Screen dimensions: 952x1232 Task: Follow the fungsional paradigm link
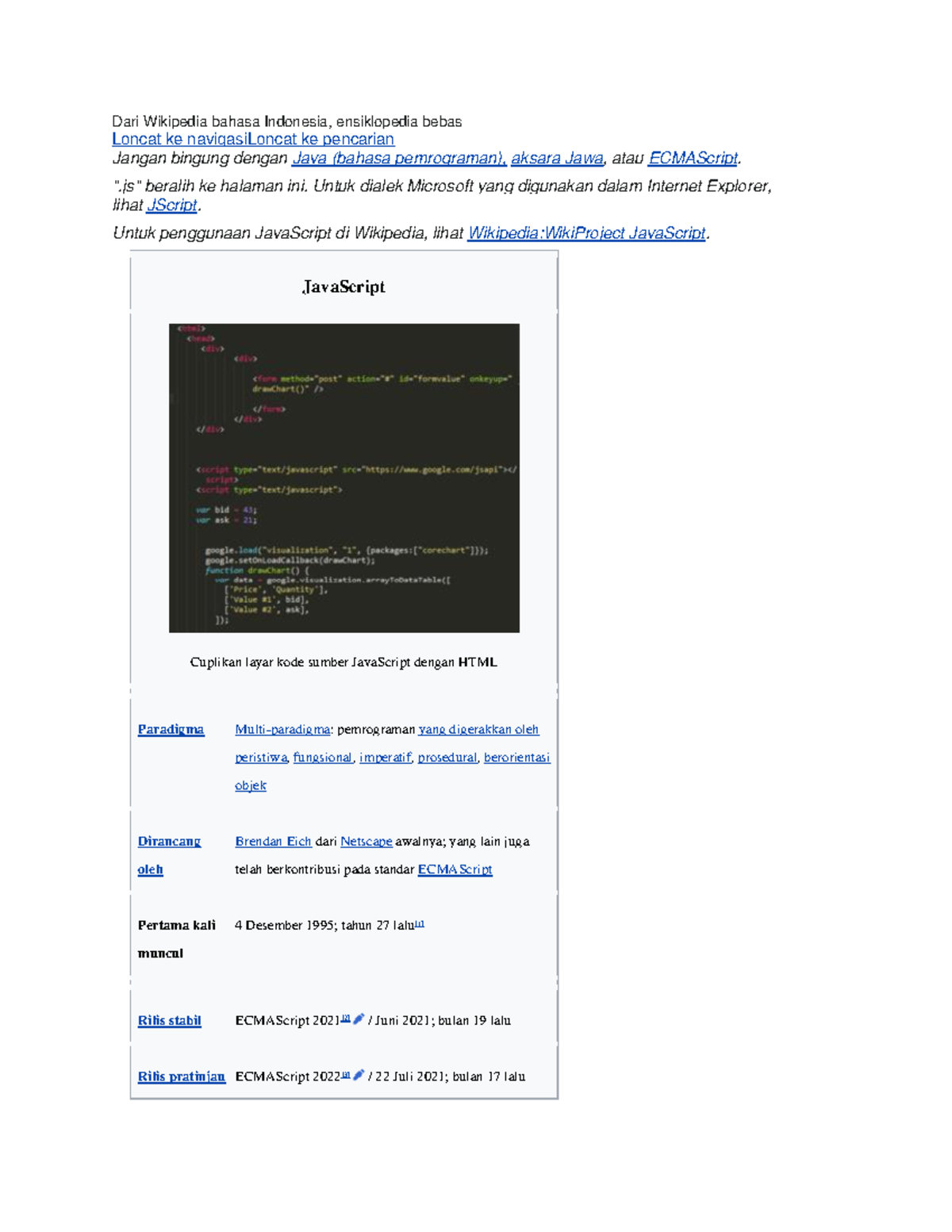point(321,758)
